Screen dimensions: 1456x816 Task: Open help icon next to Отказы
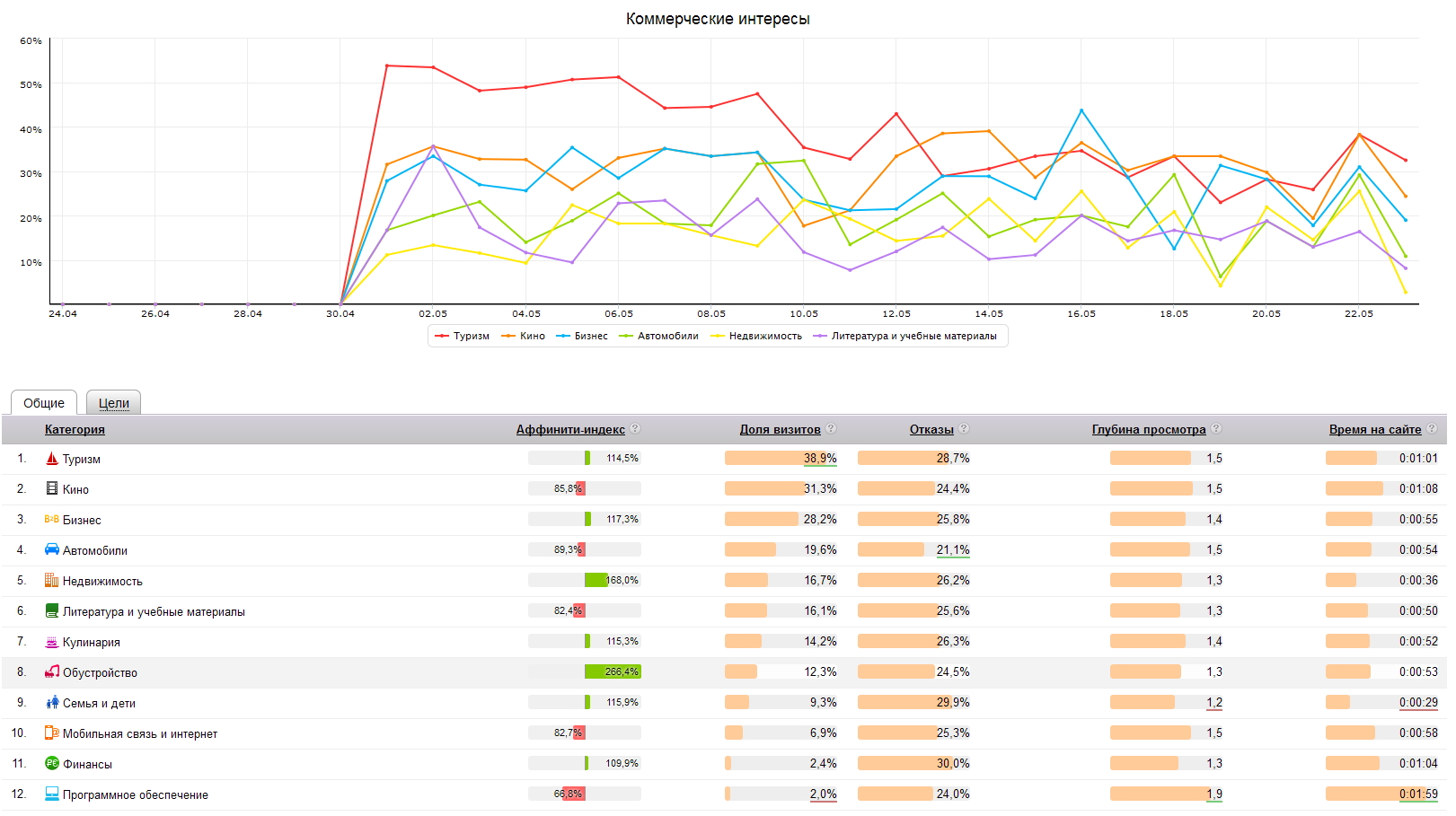[x=964, y=429]
